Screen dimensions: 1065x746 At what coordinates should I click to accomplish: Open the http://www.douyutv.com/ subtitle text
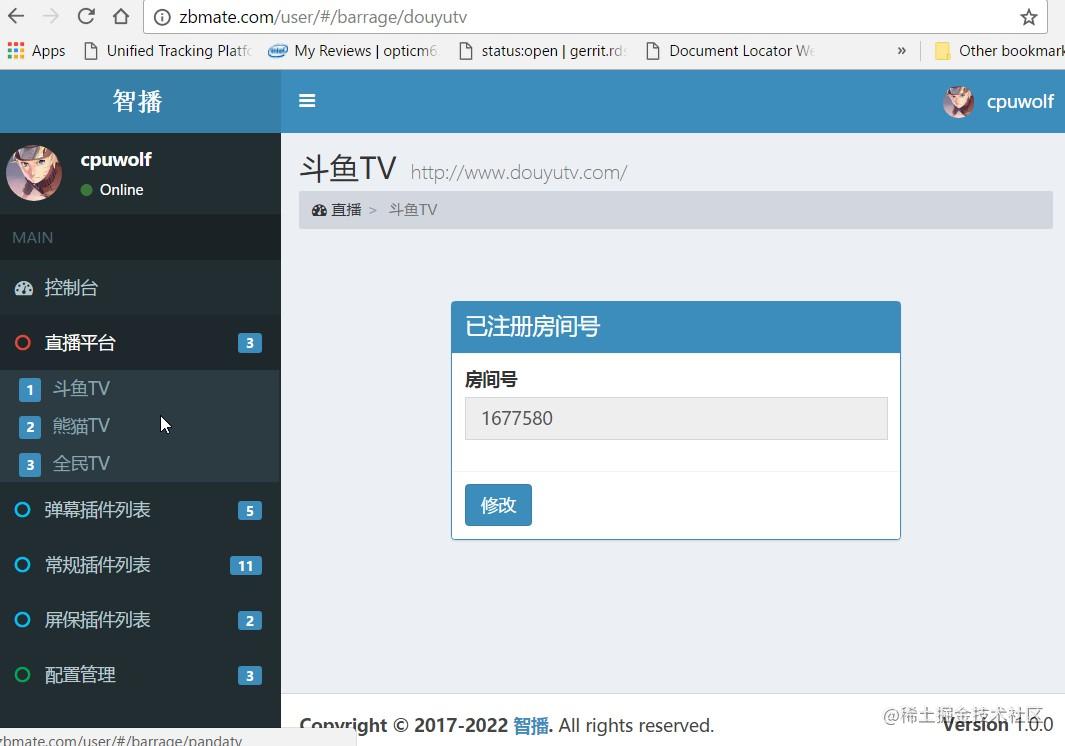pyautogui.click(x=519, y=173)
